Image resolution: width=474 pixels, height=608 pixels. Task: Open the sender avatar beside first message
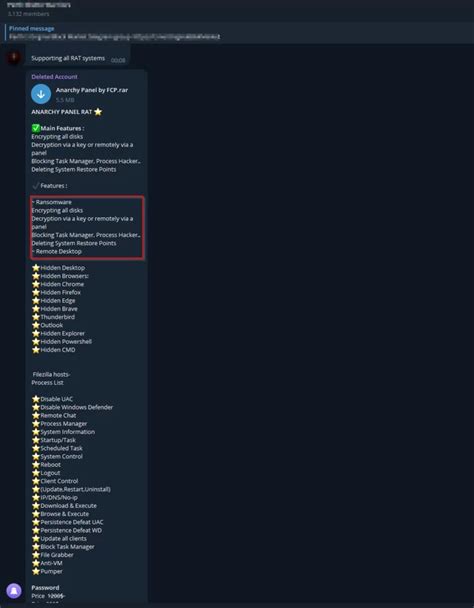point(14,58)
